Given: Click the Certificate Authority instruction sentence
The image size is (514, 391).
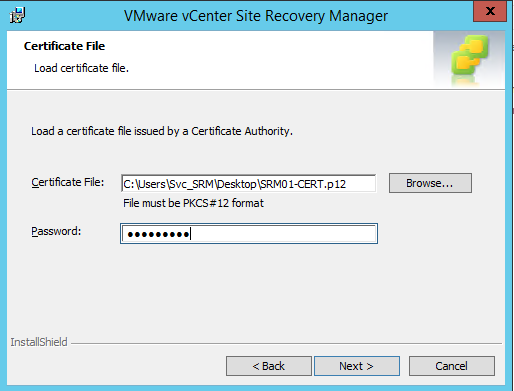Looking at the screenshot, I should pos(162,131).
